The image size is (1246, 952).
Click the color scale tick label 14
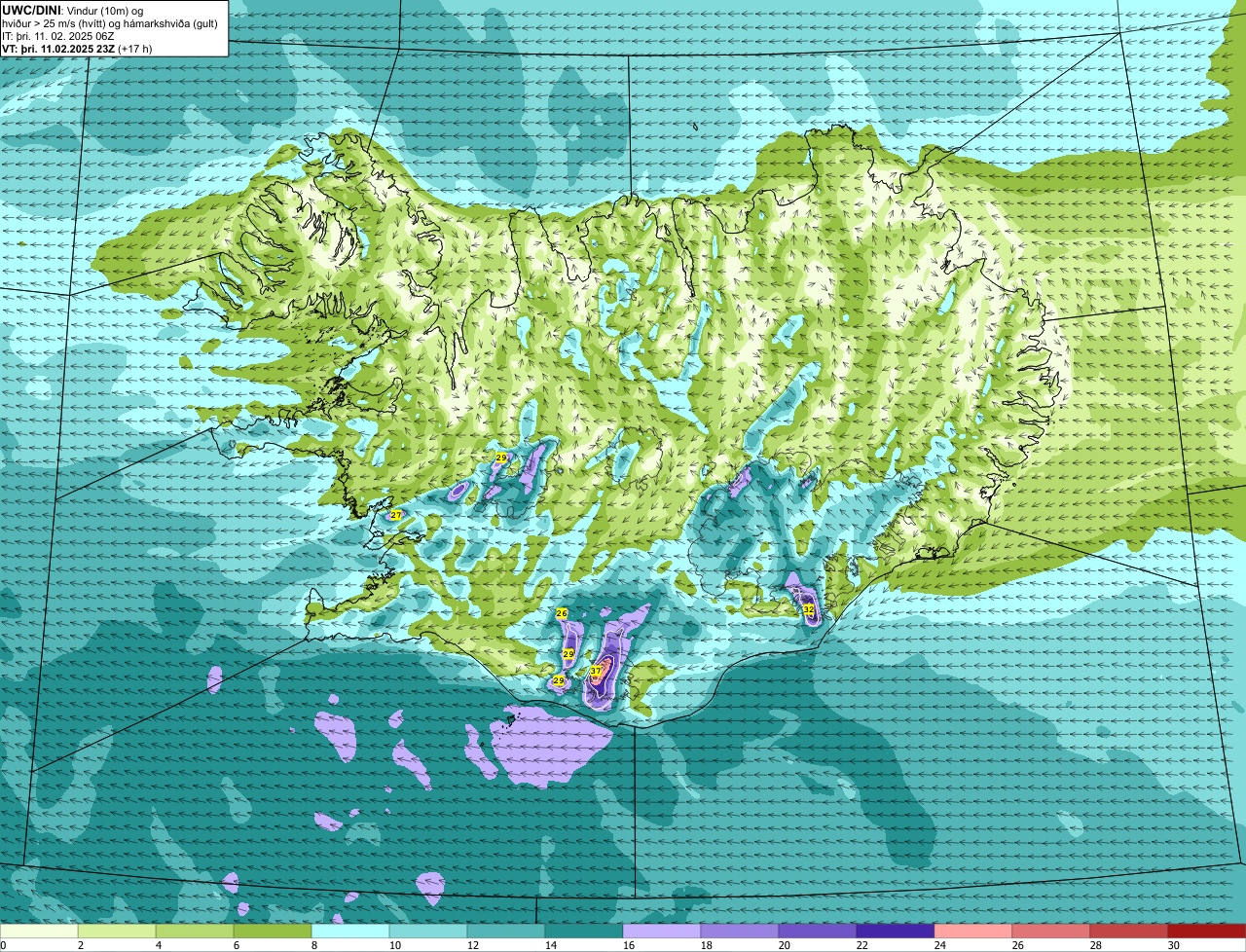click(550, 945)
